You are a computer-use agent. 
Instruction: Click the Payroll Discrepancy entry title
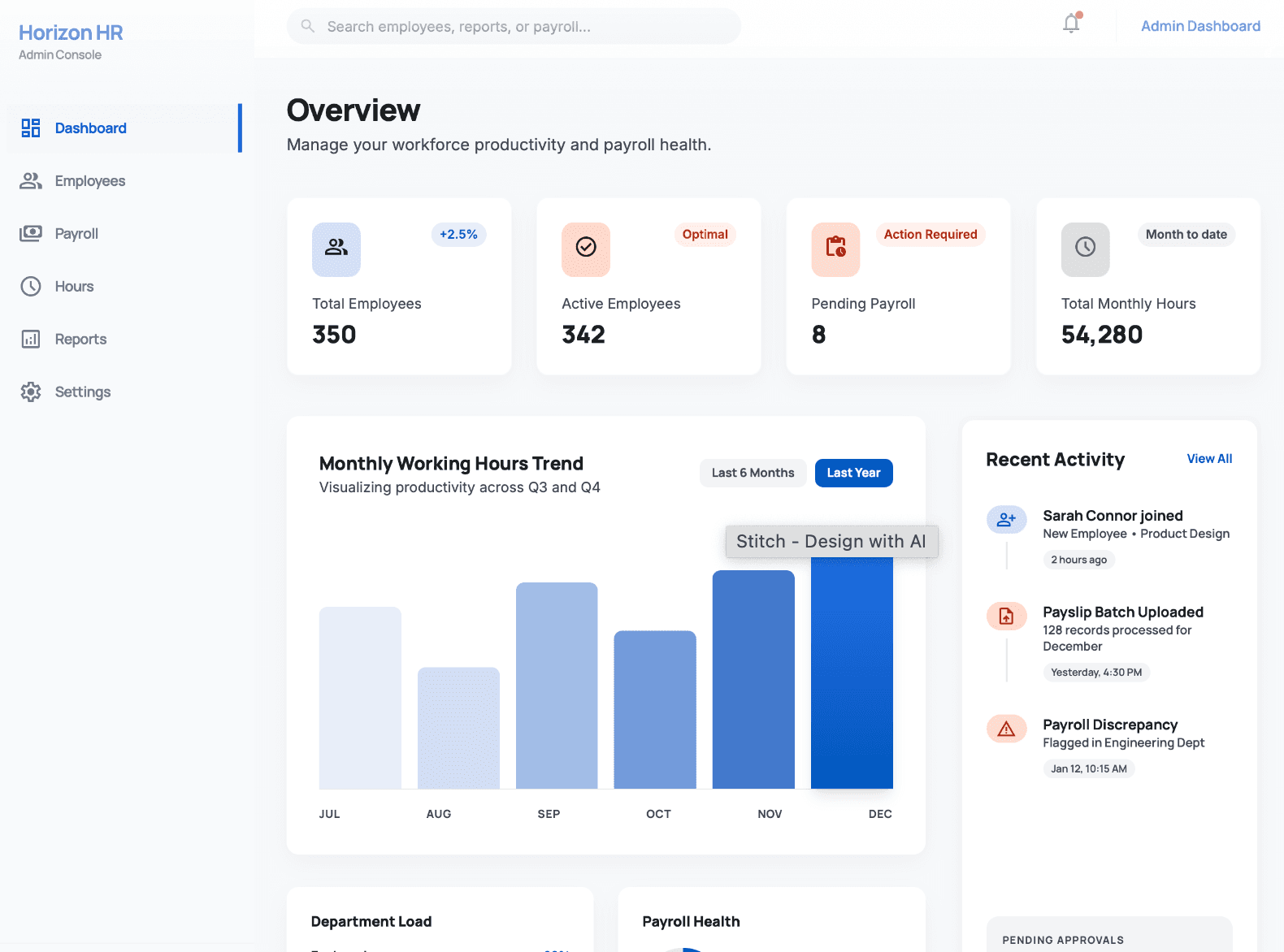click(x=1110, y=725)
